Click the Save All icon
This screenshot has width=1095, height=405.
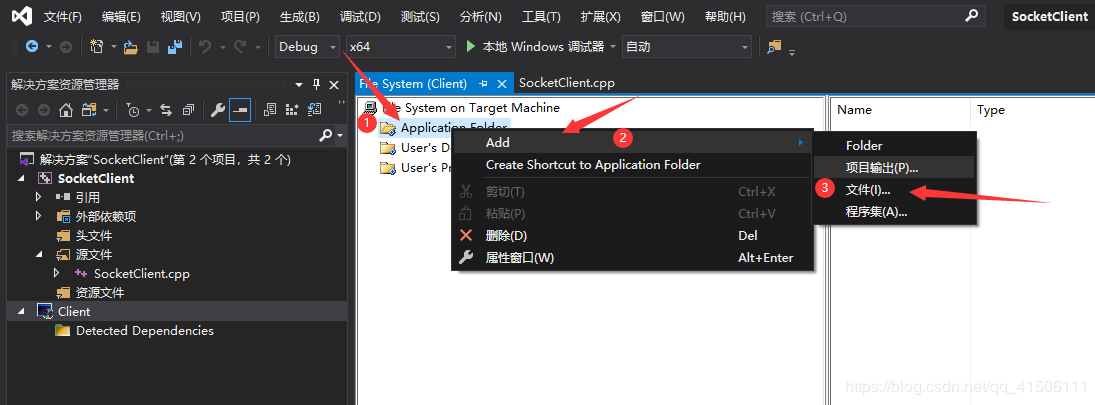tap(174, 47)
